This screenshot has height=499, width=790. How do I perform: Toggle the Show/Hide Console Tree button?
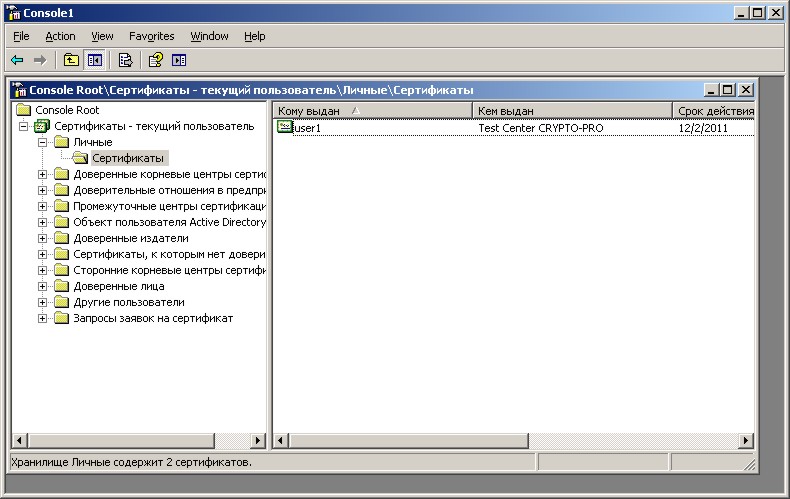click(94, 60)
